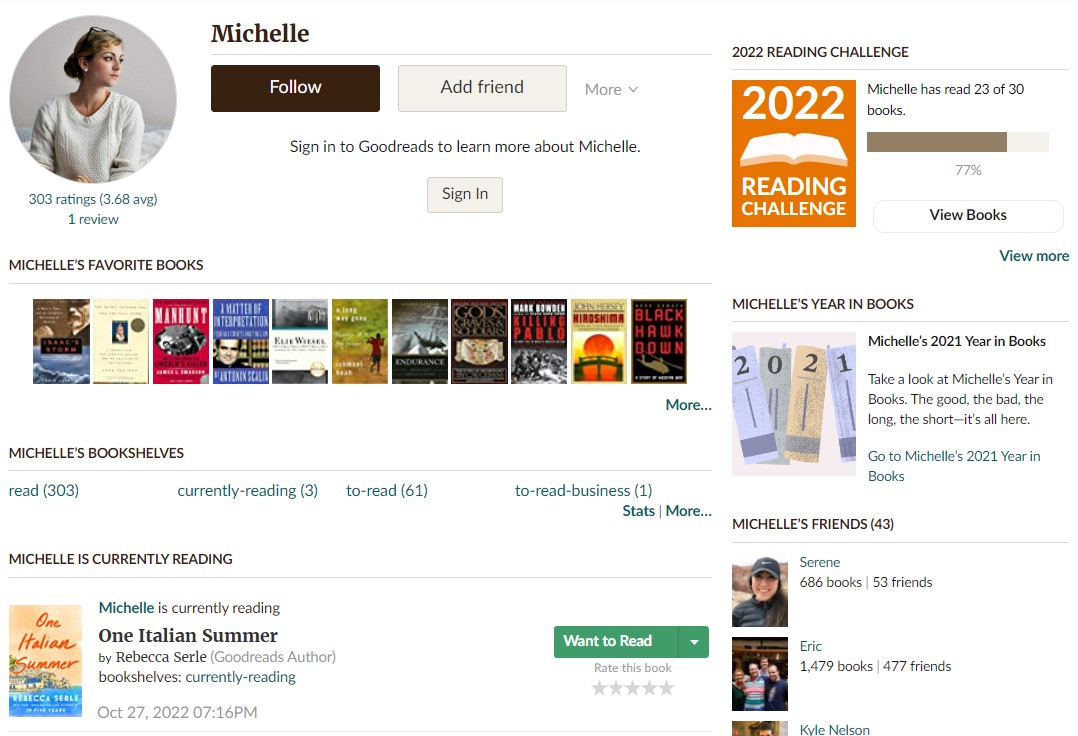Open Serene's profile name link
The height and width of the screenshot is (736, 1078).
tap(820, 563)
